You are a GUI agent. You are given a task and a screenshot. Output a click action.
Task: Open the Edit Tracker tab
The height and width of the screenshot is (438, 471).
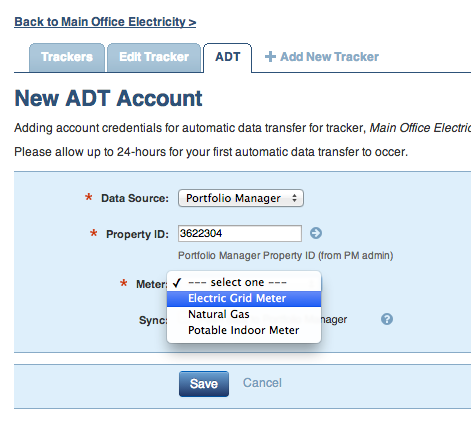click(x=154, y=57)
